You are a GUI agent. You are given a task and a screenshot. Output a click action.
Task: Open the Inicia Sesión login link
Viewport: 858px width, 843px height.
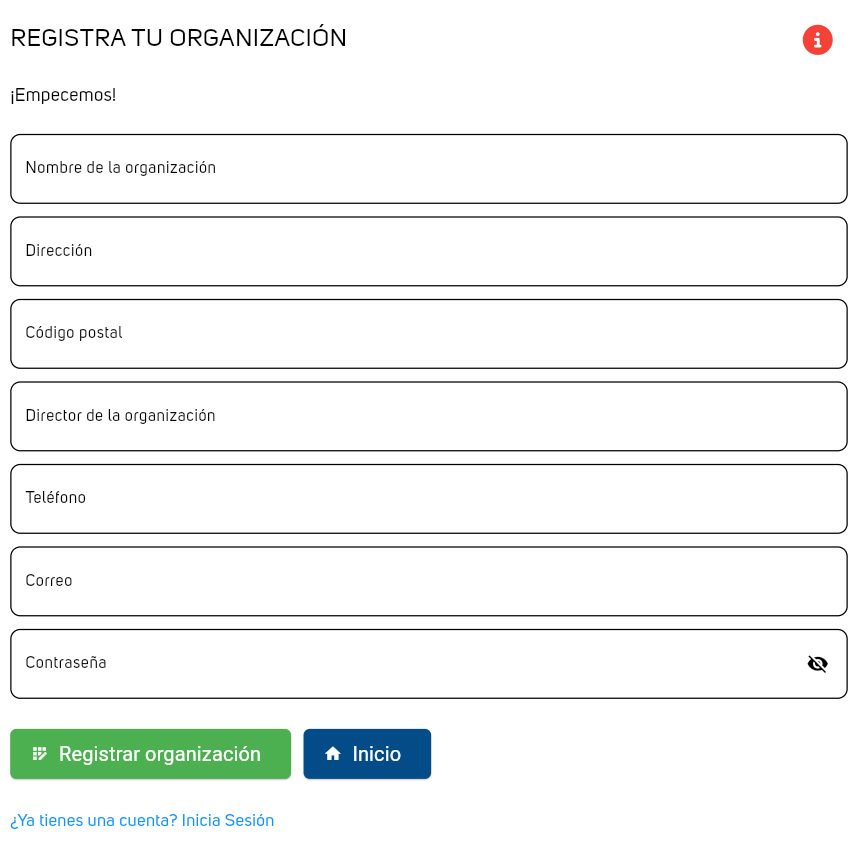(227, 821)
